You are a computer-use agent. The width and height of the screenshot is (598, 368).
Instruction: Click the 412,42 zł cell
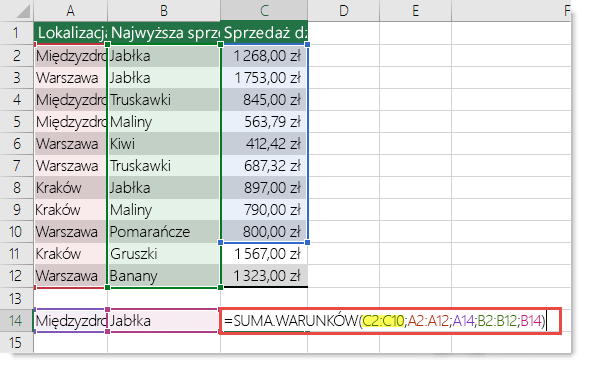pos(264,144)
